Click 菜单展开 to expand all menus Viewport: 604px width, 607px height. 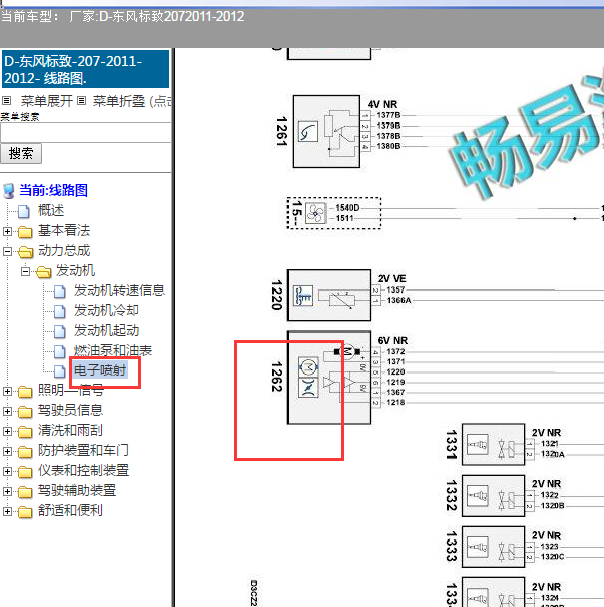[x=46, y=101]
